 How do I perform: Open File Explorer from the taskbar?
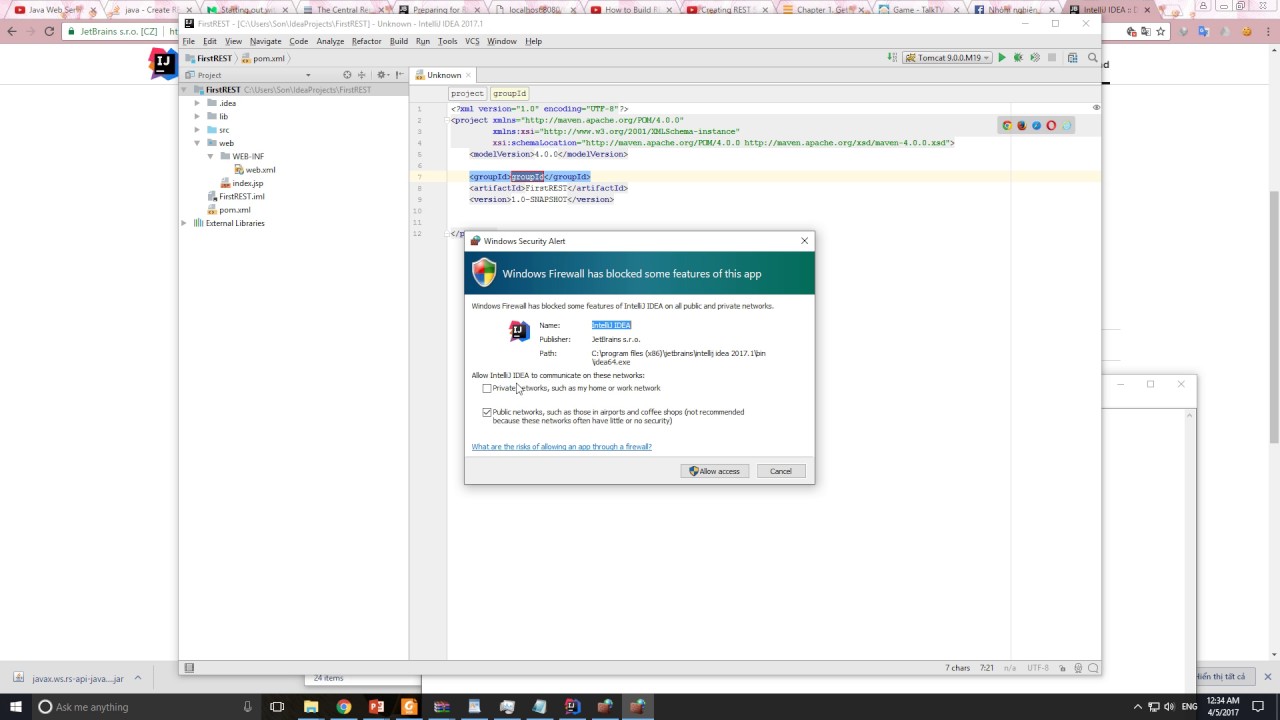pyautogui.click(x=311, y=706)
